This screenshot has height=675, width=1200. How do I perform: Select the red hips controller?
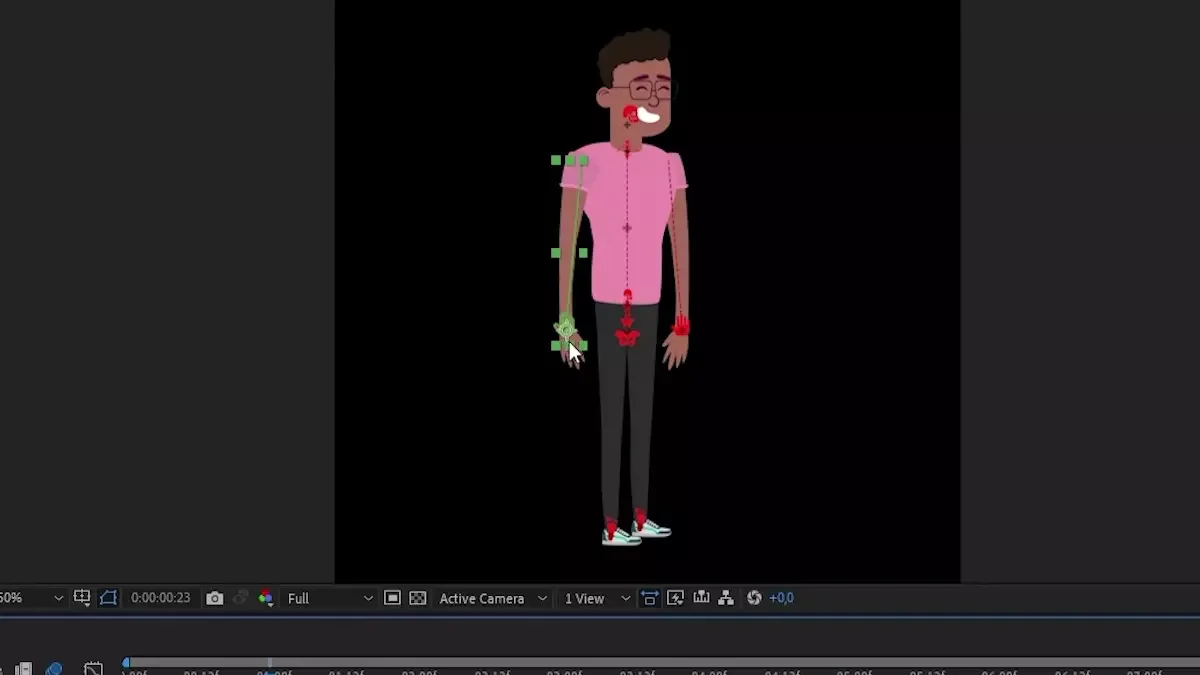(627, 338)
